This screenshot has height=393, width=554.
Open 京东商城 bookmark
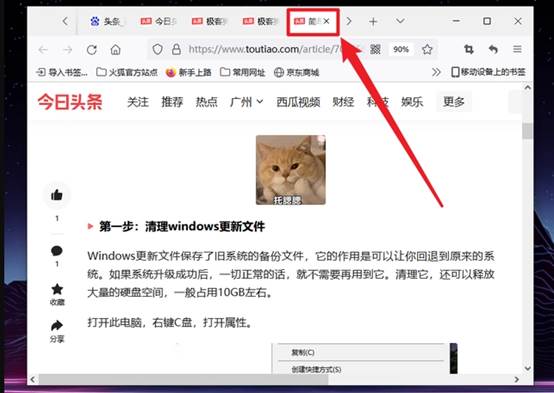pos(297,72)
